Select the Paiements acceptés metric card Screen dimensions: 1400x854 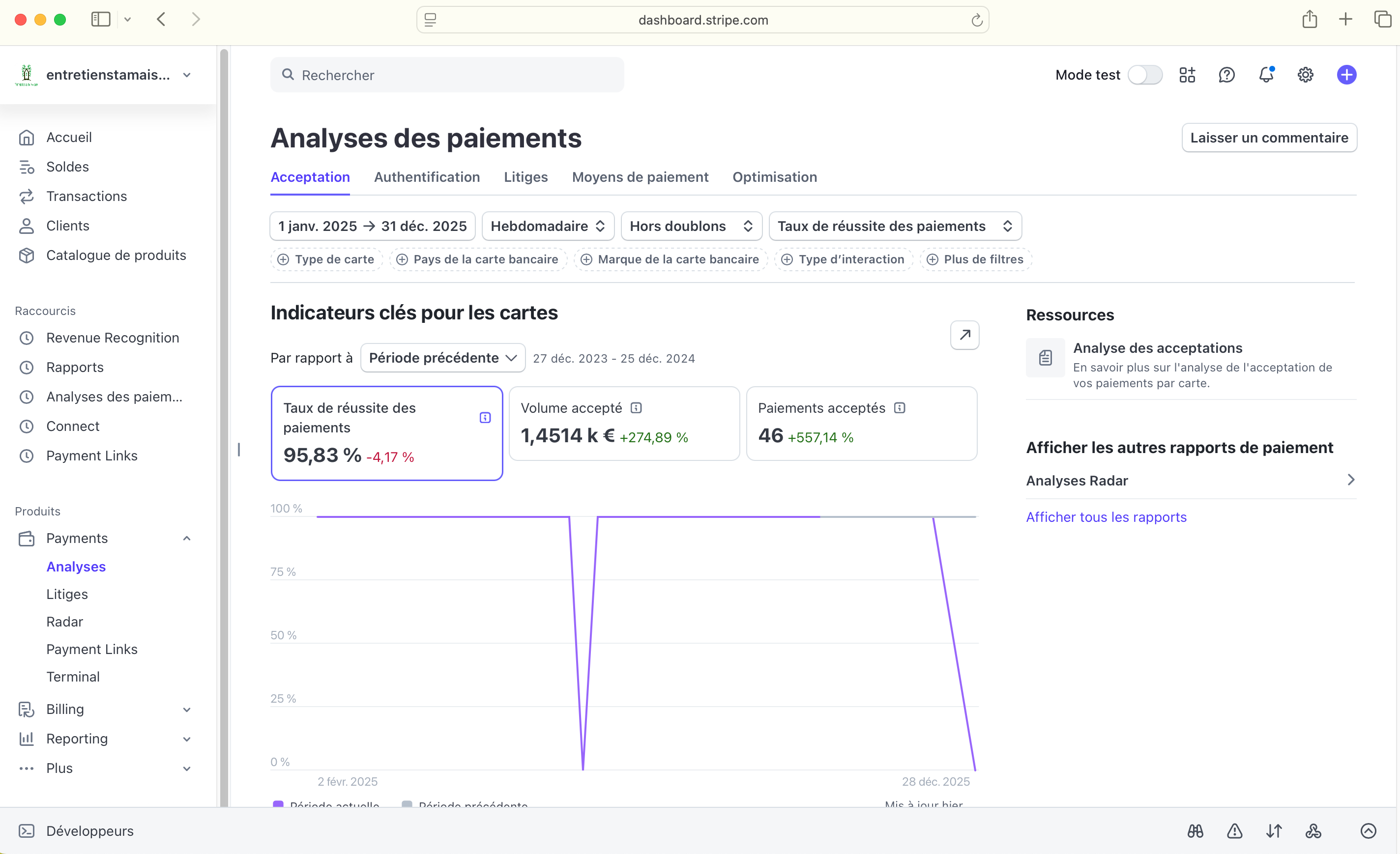click(861, 424)
